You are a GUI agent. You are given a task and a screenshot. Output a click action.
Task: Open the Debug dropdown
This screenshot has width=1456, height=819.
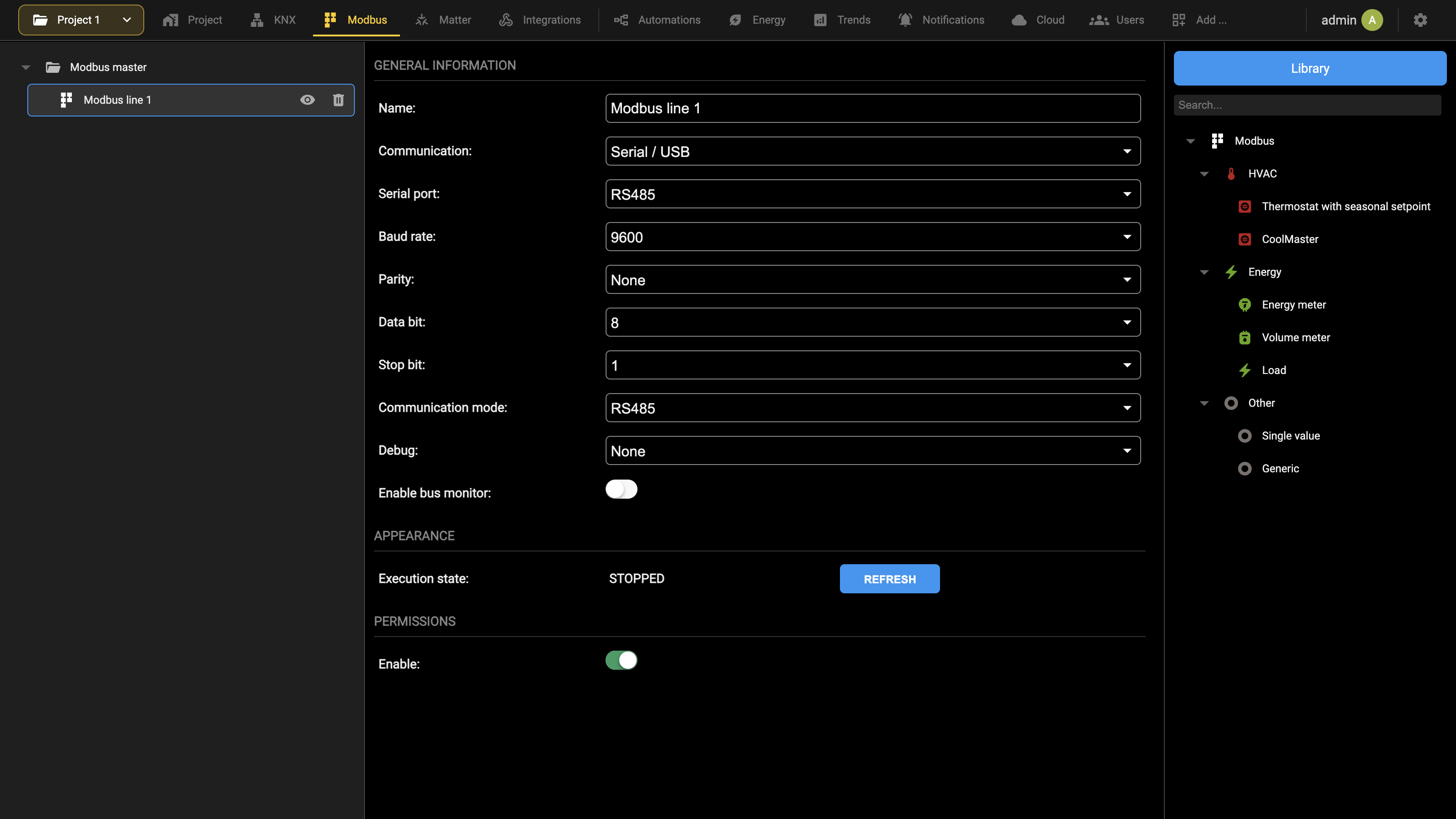(x=873, y=450)
